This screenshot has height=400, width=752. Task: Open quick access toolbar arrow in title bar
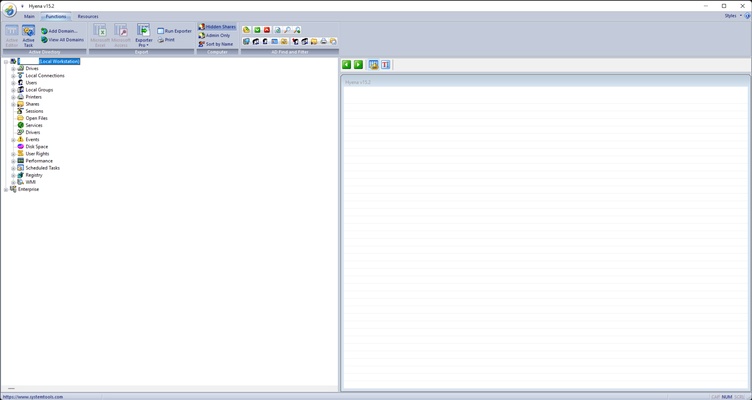22,6
